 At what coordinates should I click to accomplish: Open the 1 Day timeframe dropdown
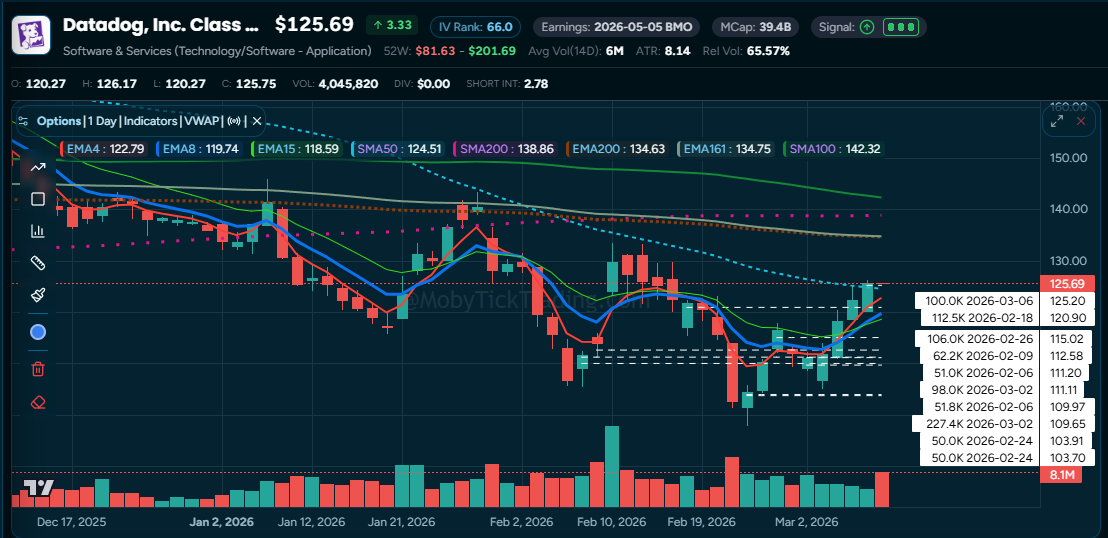tap(102, 121)
